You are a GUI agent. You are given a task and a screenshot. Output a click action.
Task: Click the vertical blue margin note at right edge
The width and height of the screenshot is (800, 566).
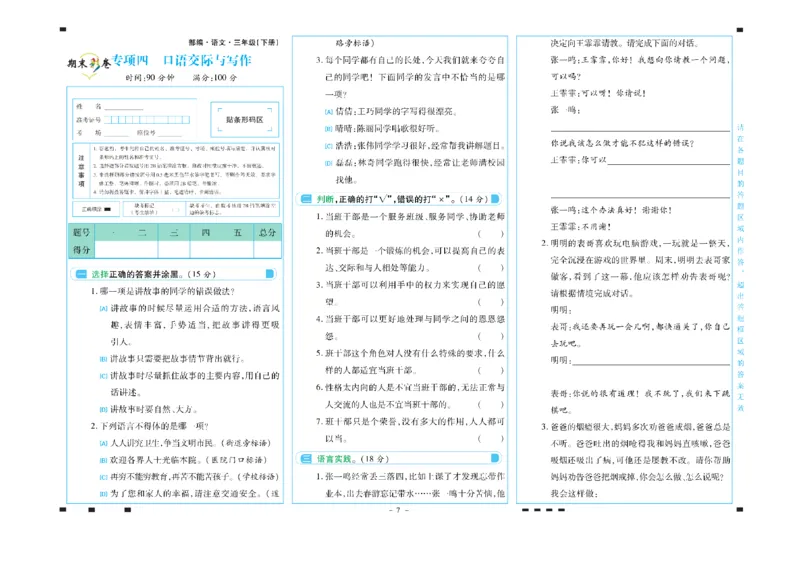(741, 268)
